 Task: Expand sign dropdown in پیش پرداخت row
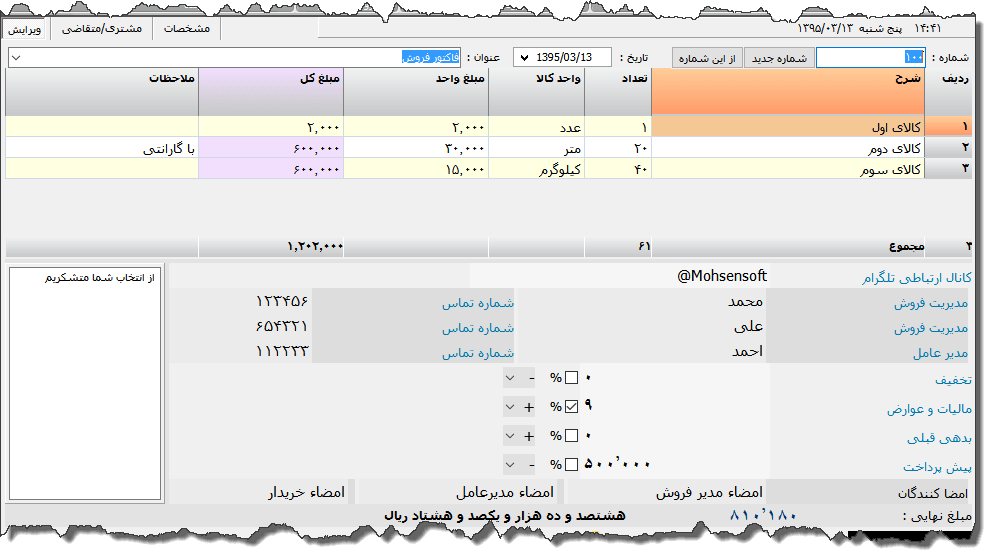click(x=510, y=465)
